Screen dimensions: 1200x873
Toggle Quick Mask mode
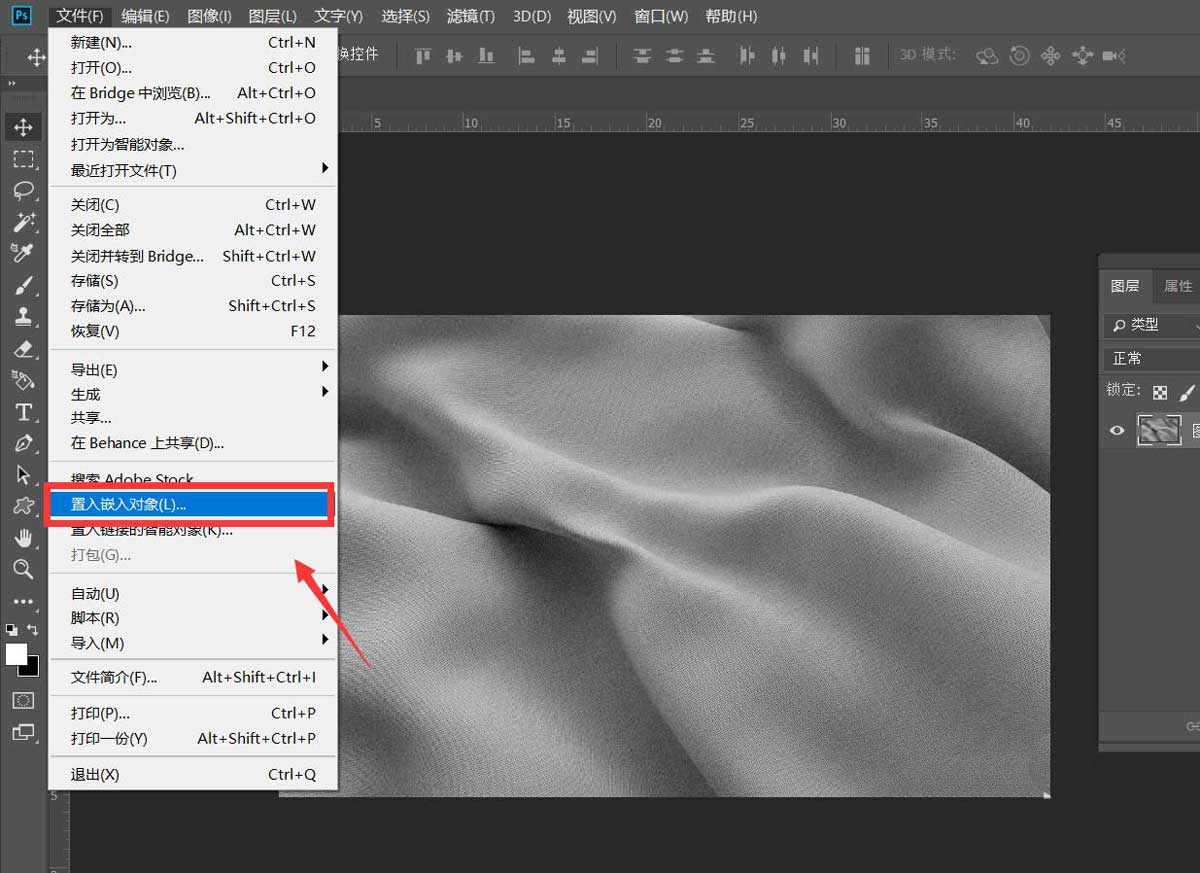coord(23,700)
